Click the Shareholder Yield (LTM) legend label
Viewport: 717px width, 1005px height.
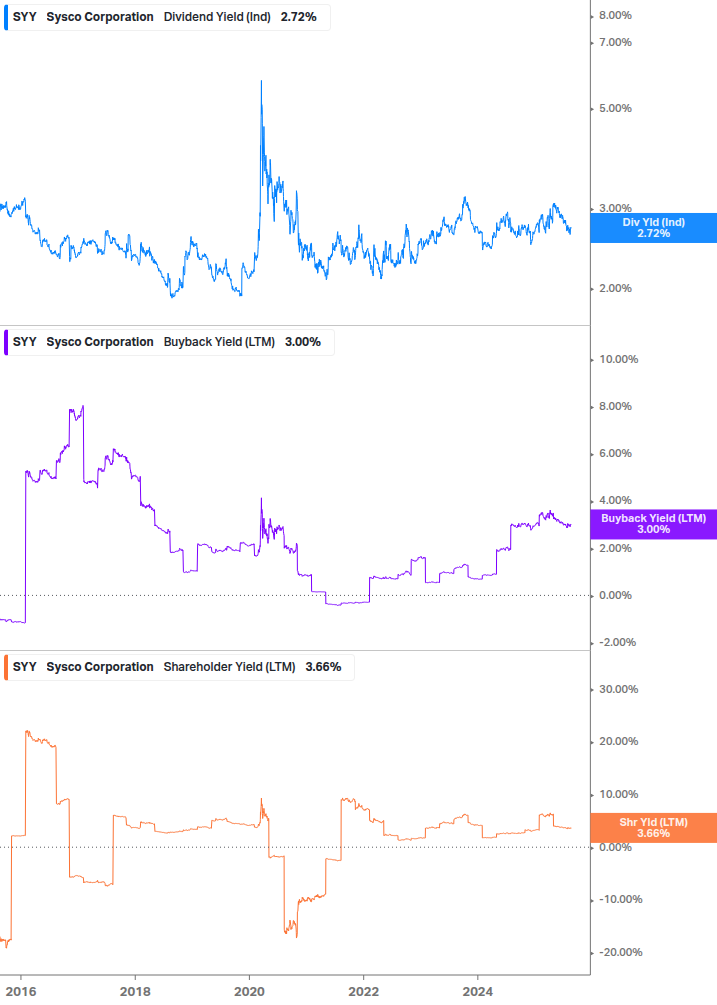229,667
